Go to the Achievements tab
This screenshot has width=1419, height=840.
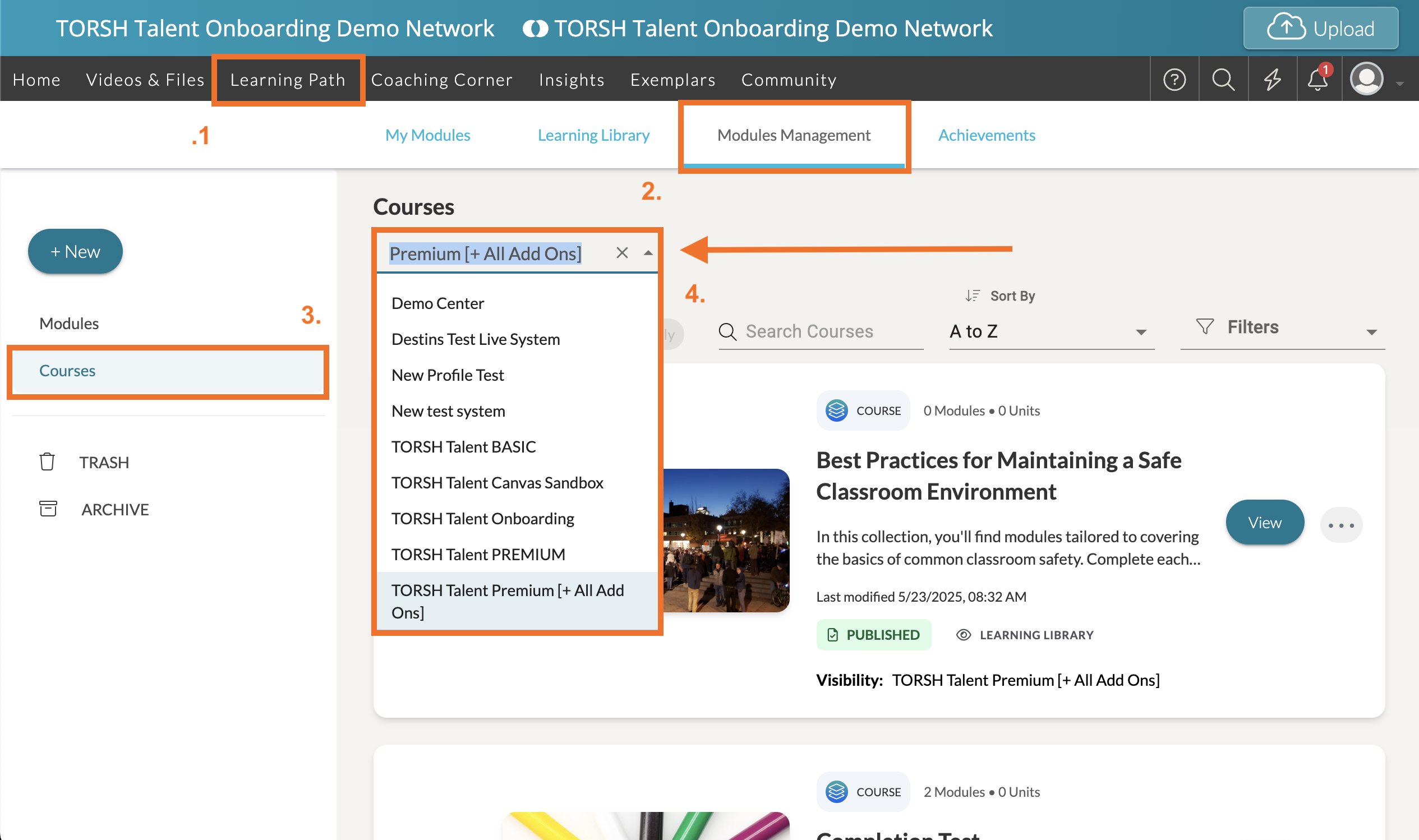pos(986,135)
